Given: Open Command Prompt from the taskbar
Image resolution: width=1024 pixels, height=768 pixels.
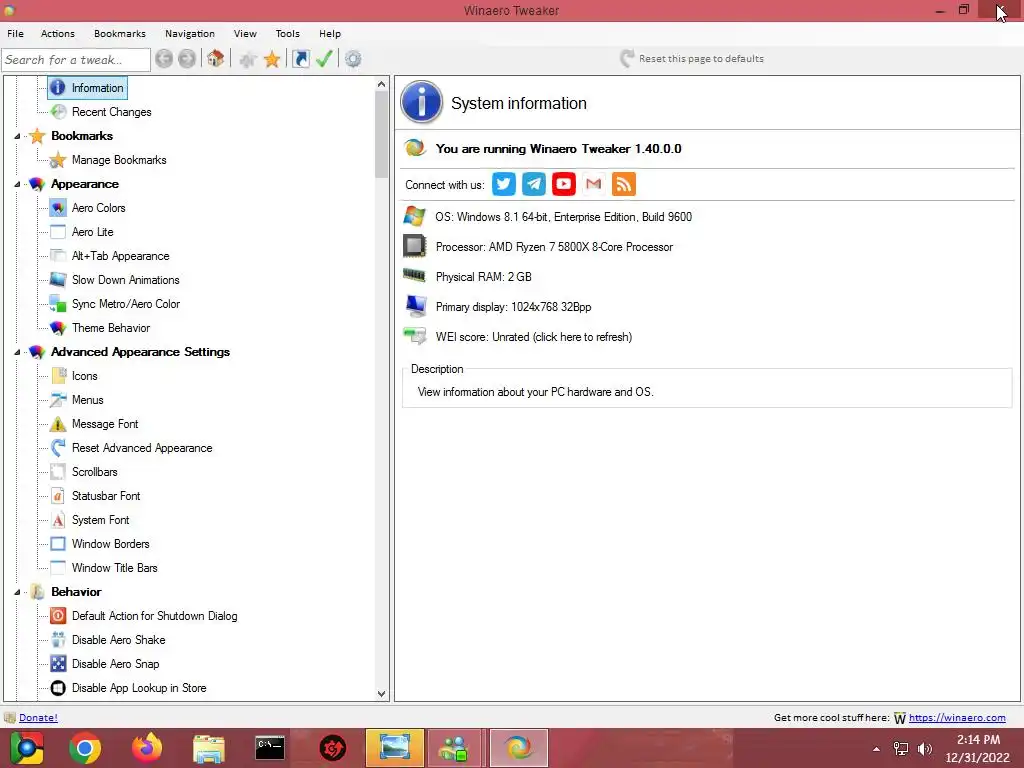Looking at the screenshot, I should click(x=270, y=748).
